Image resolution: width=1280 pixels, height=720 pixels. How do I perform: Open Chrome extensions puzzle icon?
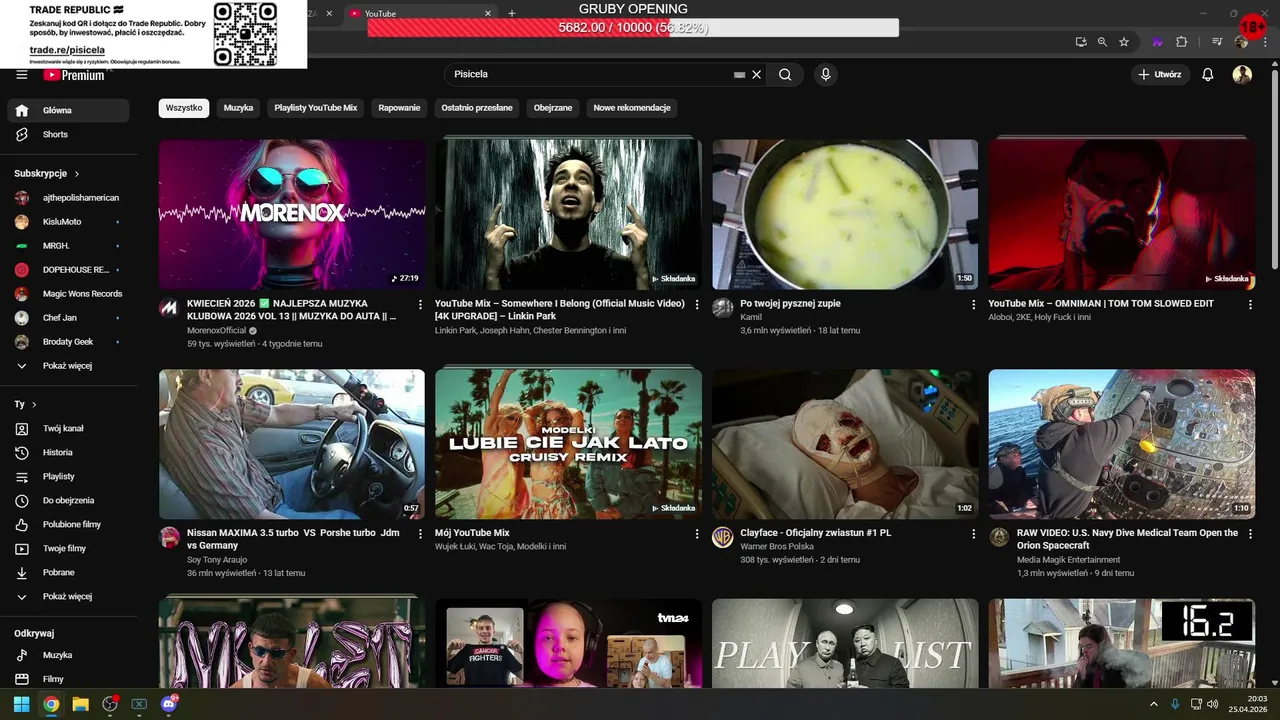pyautogui.click(x=1181, y=42)
